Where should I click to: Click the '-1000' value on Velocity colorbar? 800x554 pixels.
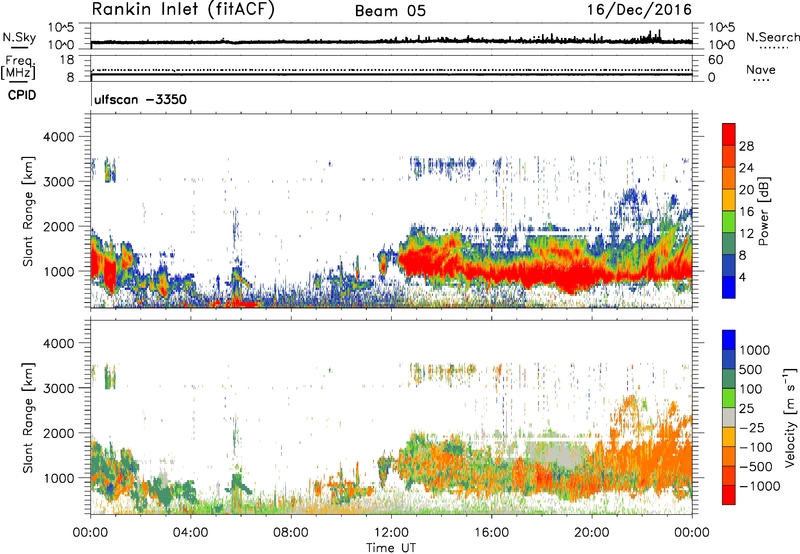point(760,486)
